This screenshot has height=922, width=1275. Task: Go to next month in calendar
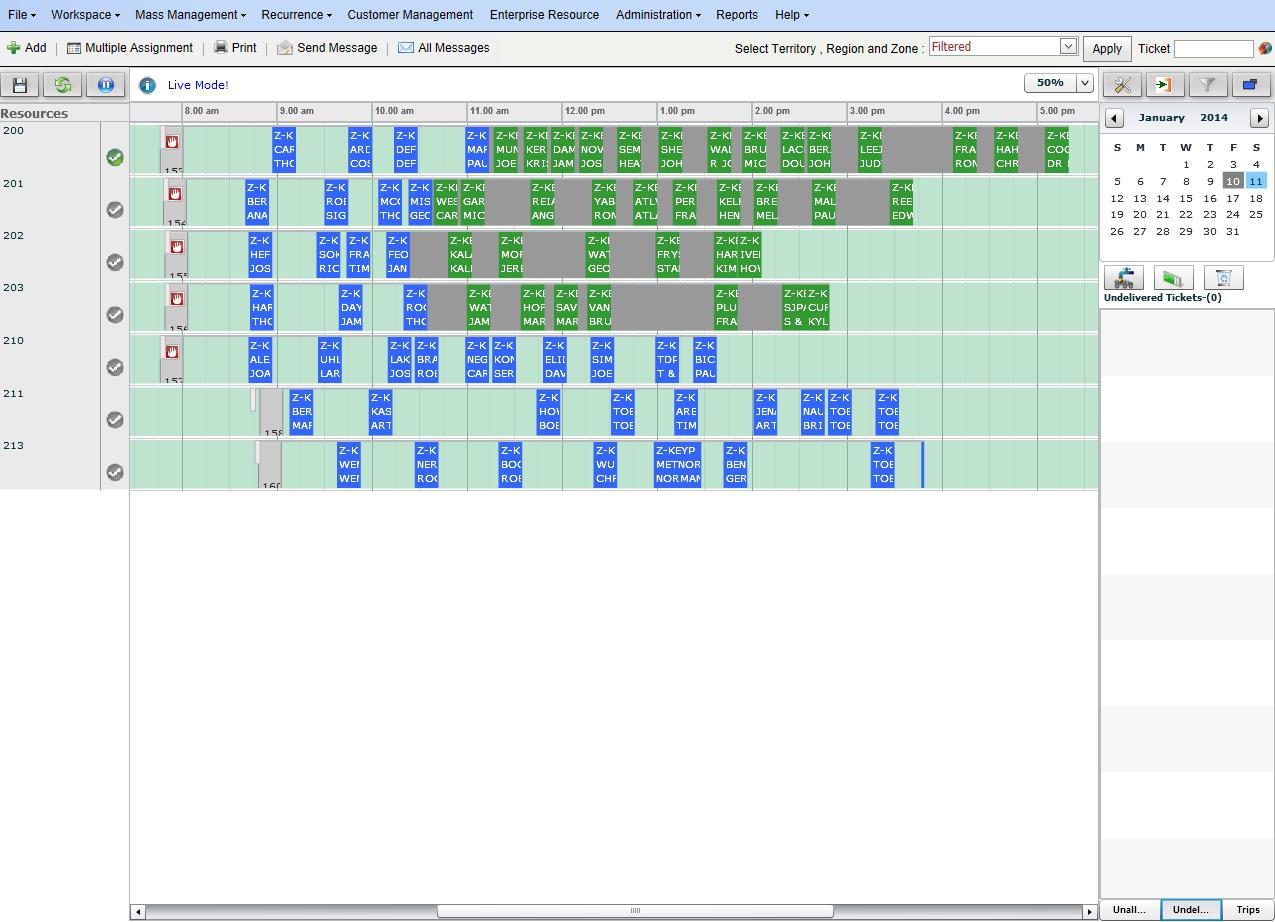[x=1260, y=118]
